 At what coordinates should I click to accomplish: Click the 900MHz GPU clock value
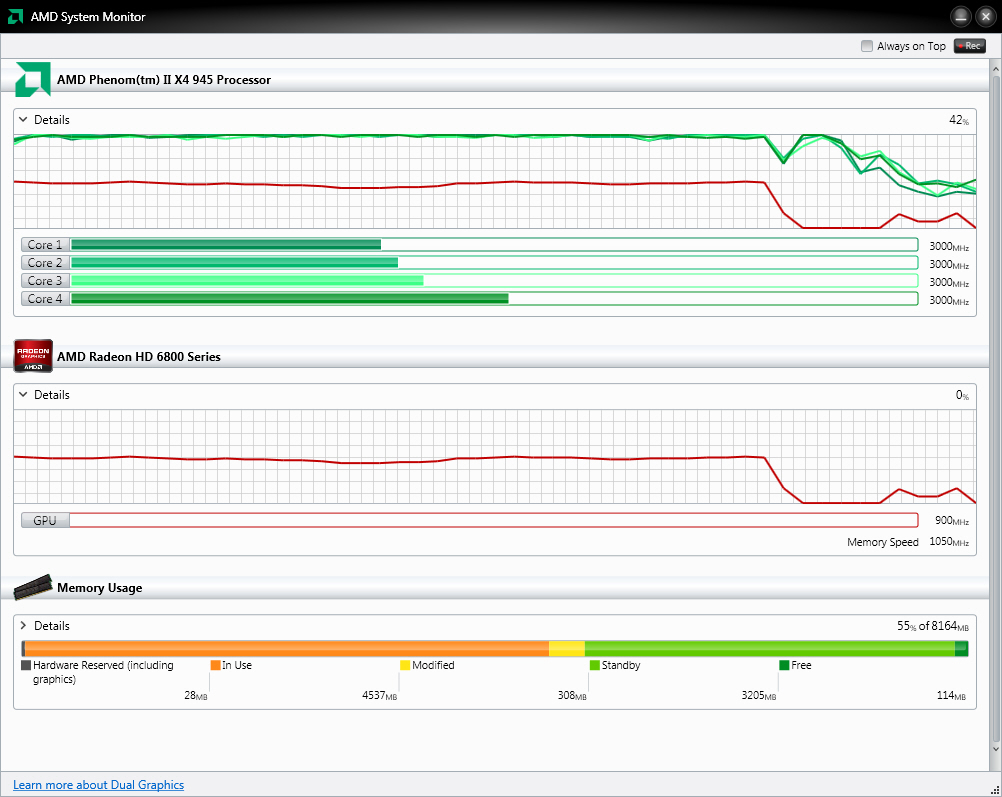952,521
